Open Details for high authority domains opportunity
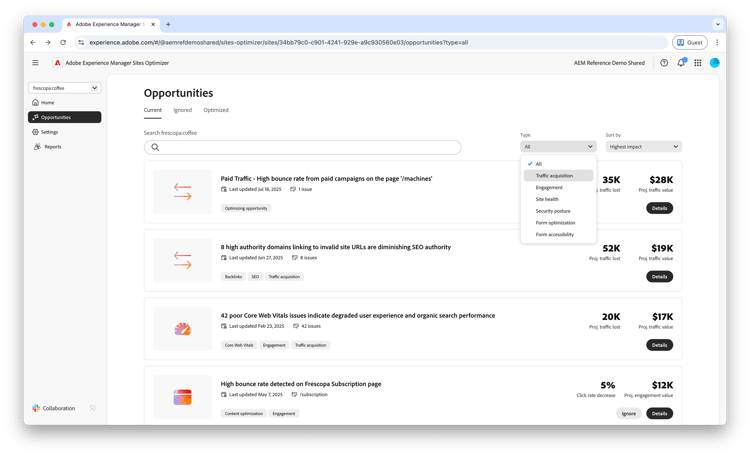 [x=660, y=277]
